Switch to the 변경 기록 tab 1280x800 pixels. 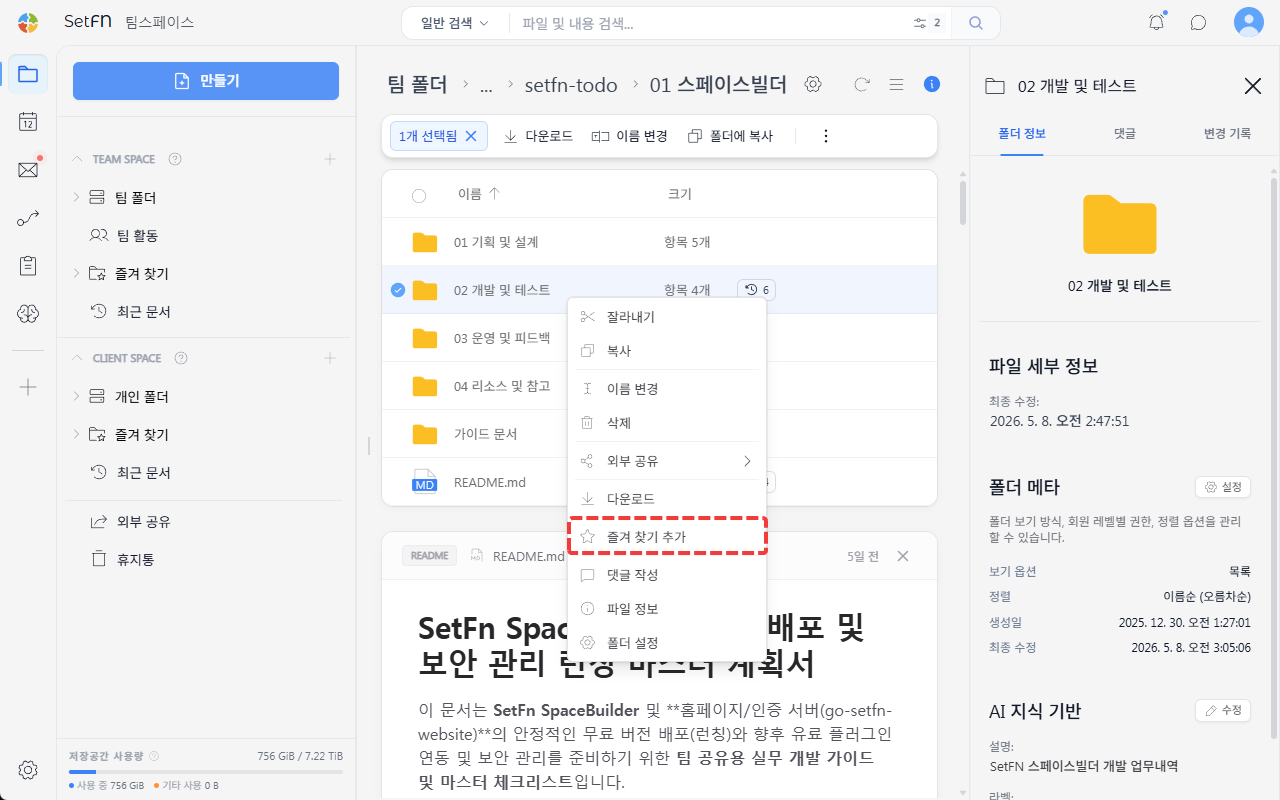[1227, 133]
